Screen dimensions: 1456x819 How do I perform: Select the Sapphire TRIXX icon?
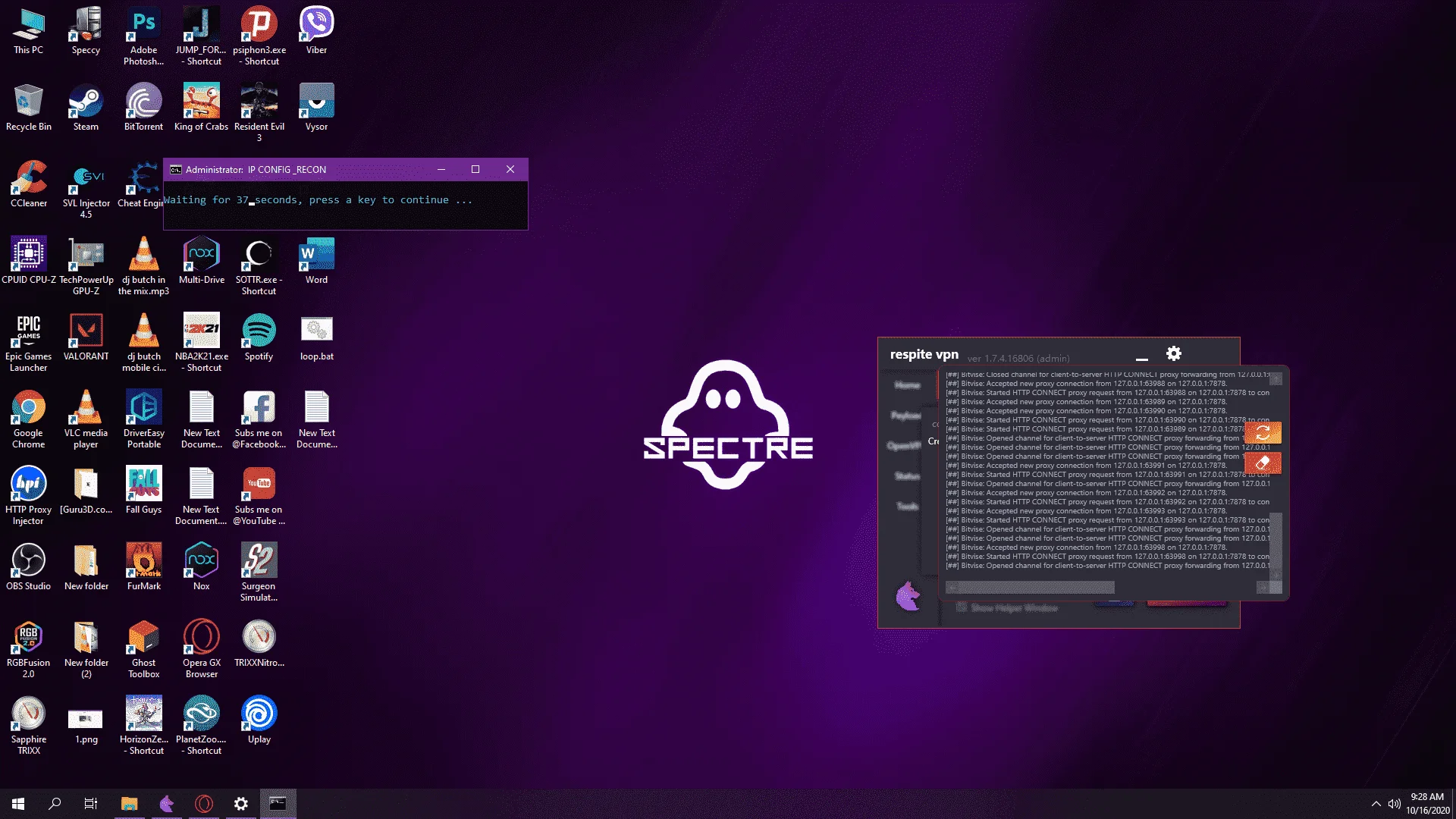[x=28, y=726]
